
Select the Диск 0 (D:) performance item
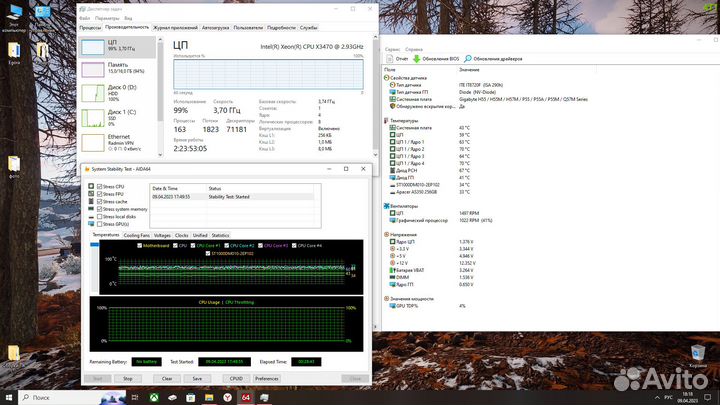pos(118,93)
